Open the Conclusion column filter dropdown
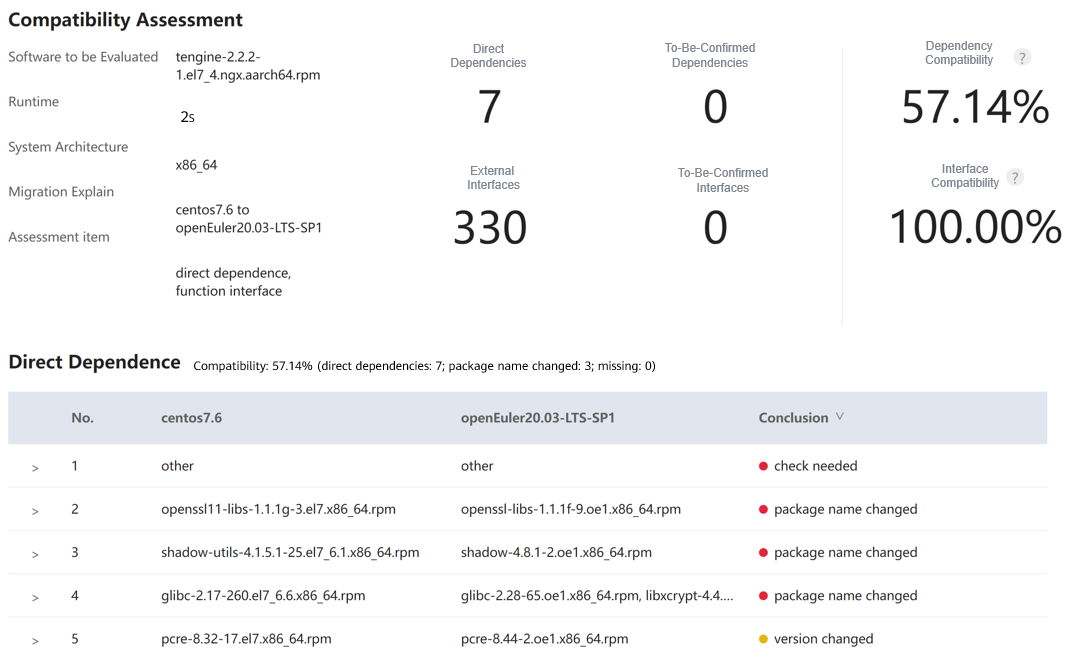 click(x=840, y=417)
